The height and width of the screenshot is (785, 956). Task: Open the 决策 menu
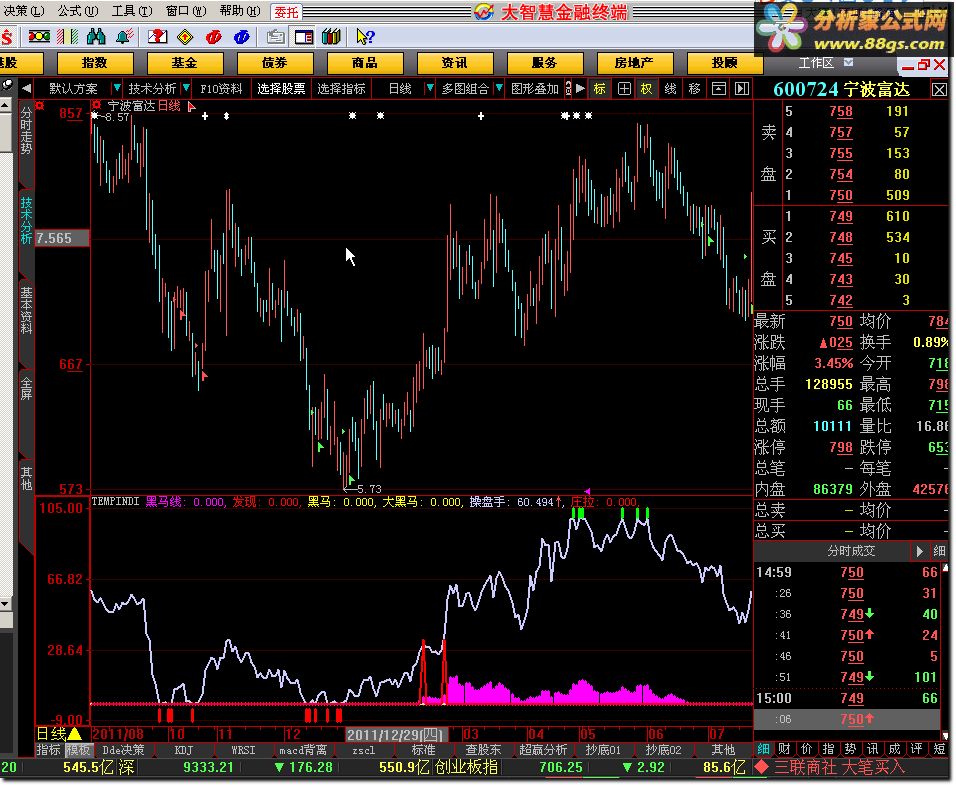[23, 11]
